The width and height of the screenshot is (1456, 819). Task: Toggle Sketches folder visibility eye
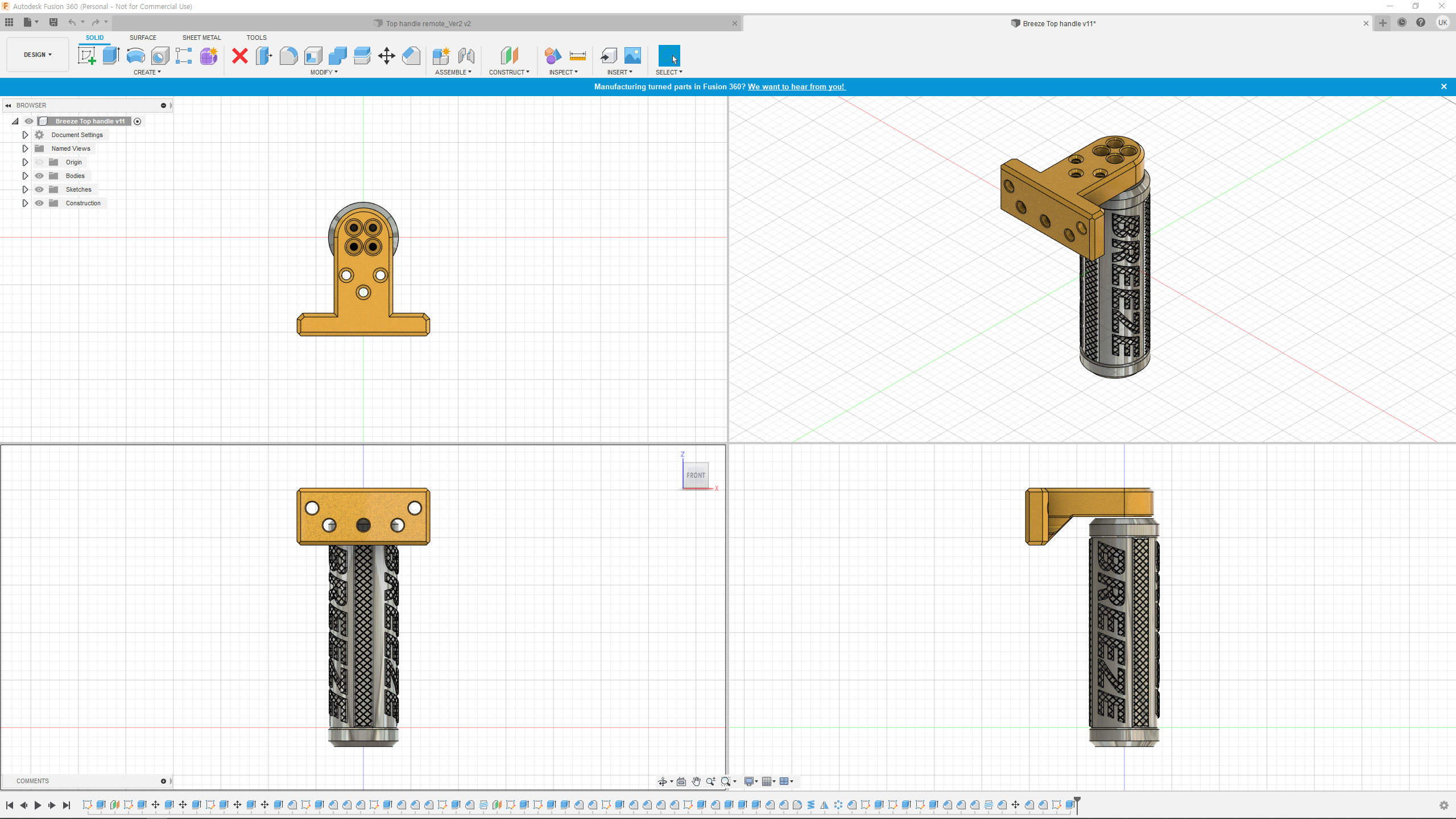coord(39,189)
